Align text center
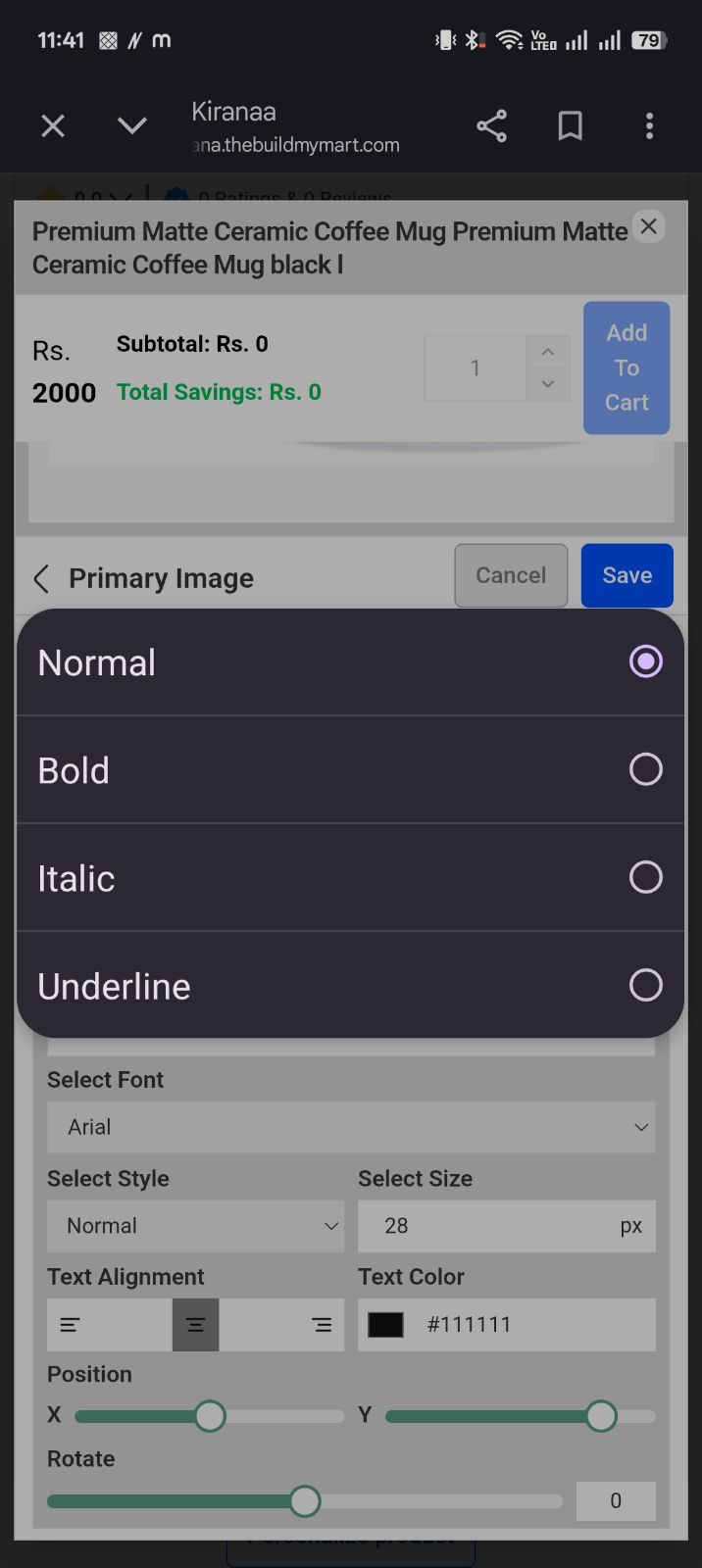 tap(195, 1325)
